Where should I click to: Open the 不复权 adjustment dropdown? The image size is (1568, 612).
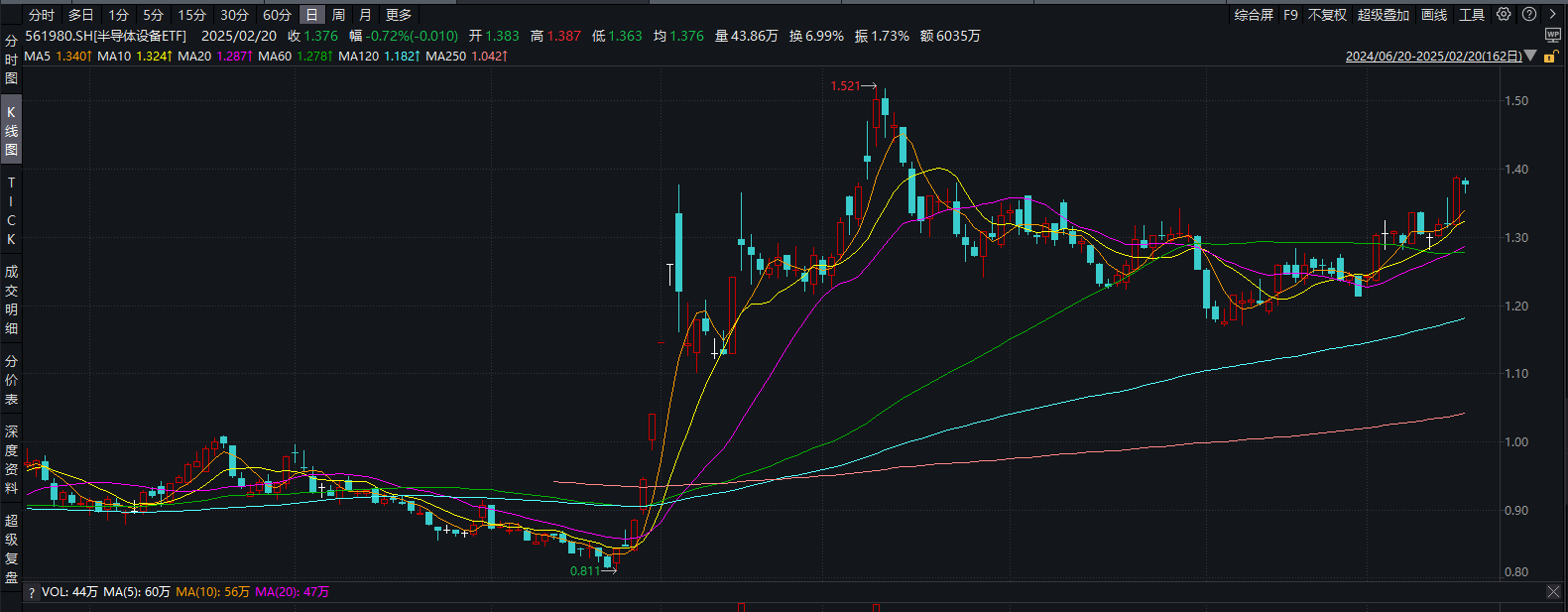pyautogui.click(x=1327, y=15)
